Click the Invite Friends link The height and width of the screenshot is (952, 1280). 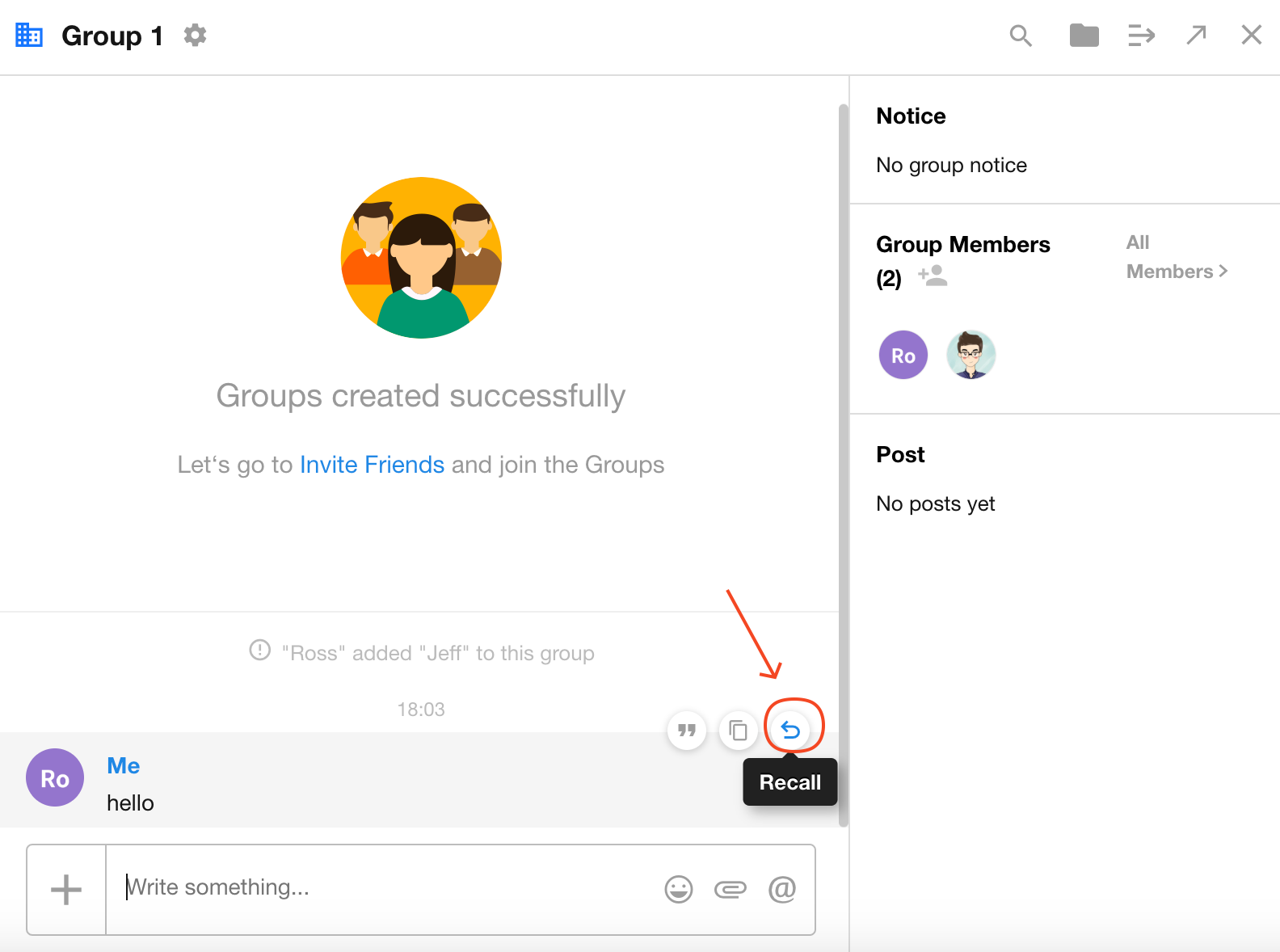(372, 465)
